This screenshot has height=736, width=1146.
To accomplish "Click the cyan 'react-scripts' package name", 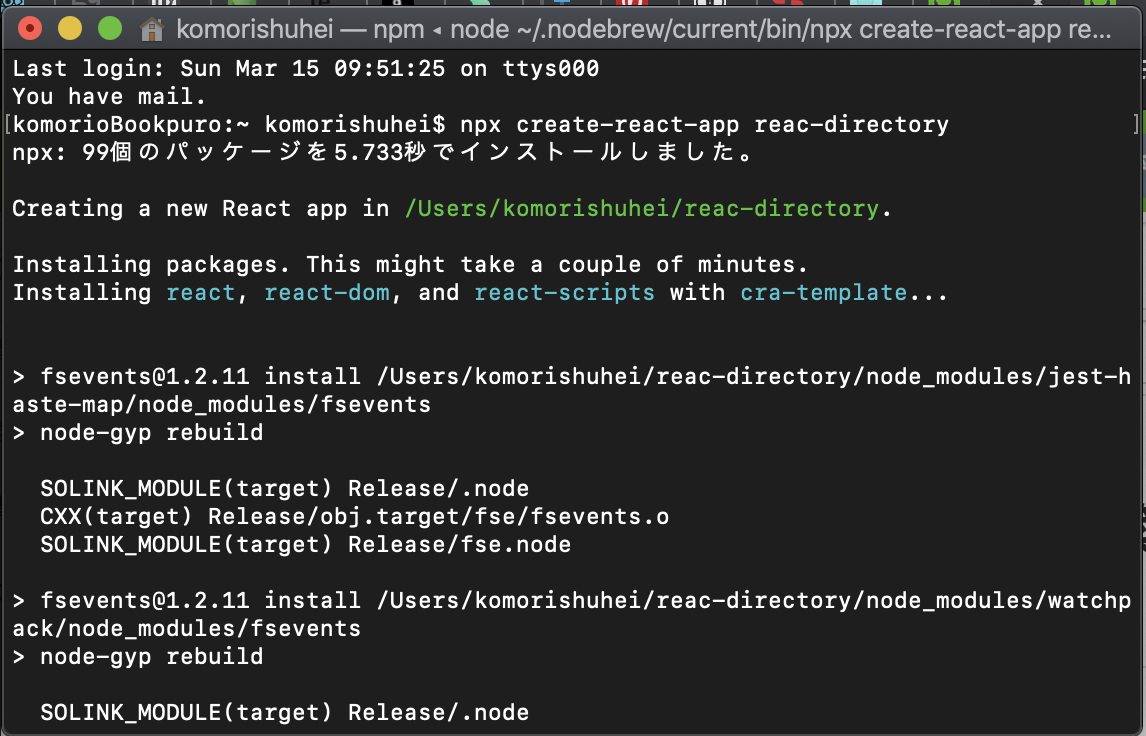I will tap(564, 292).
